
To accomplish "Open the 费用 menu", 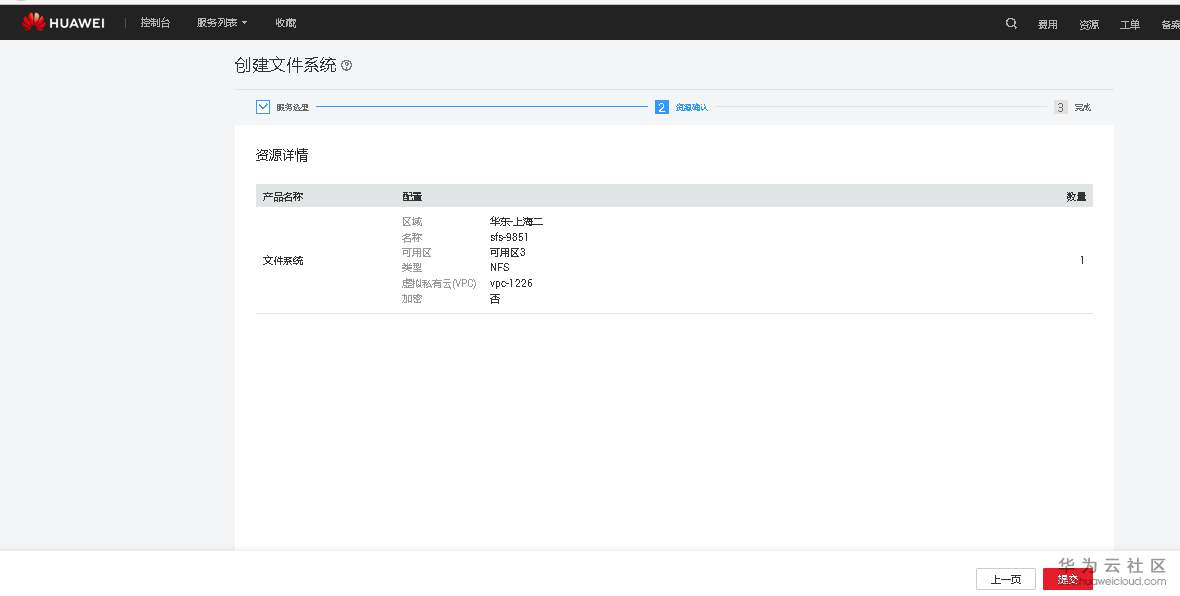I will point(1048,25).
